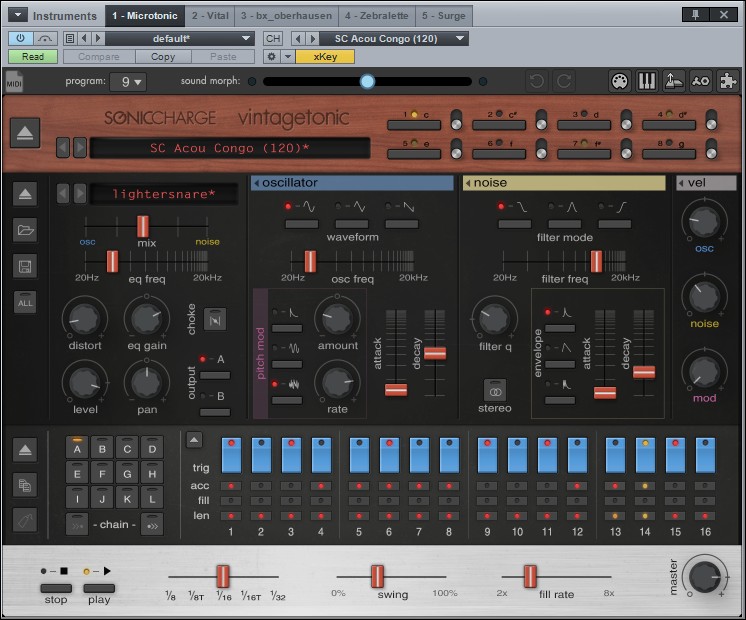Toggle the noise stereo button
Viewport: 746px width, 620px height.
(x=494, y=389)
